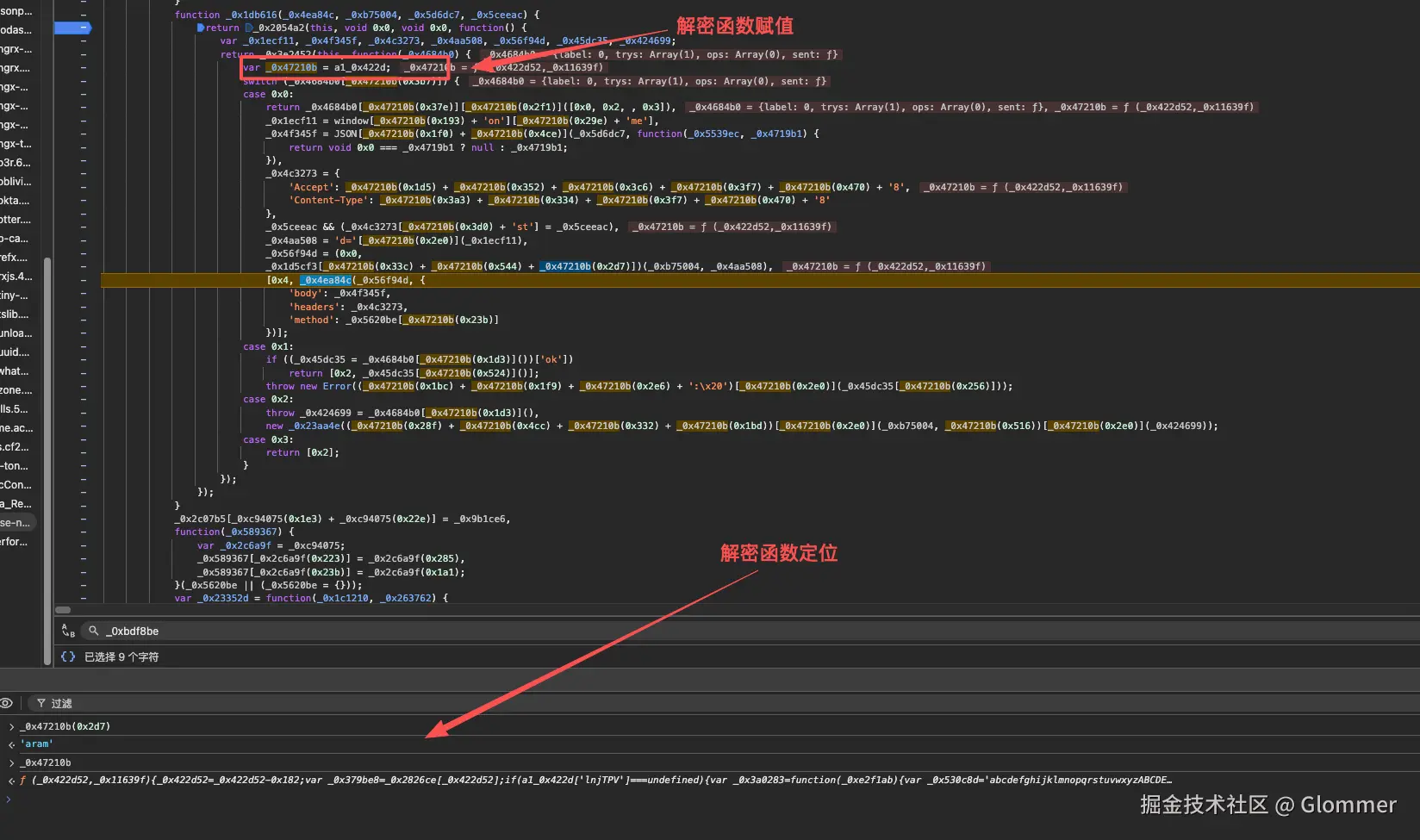Open the 'rxjs.4...' file in sidebar
The width and height of the screenshot is (1420, 840).
pos(16,277)
